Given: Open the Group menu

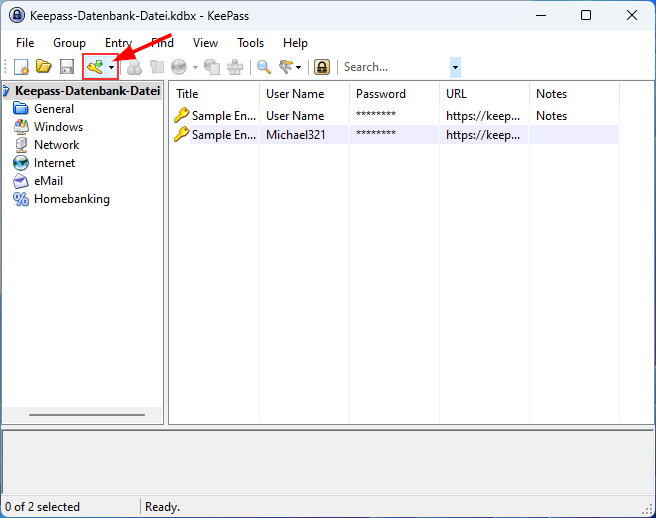Looking at the screenshot, I should pyautogui.click(x=69, y=43).
